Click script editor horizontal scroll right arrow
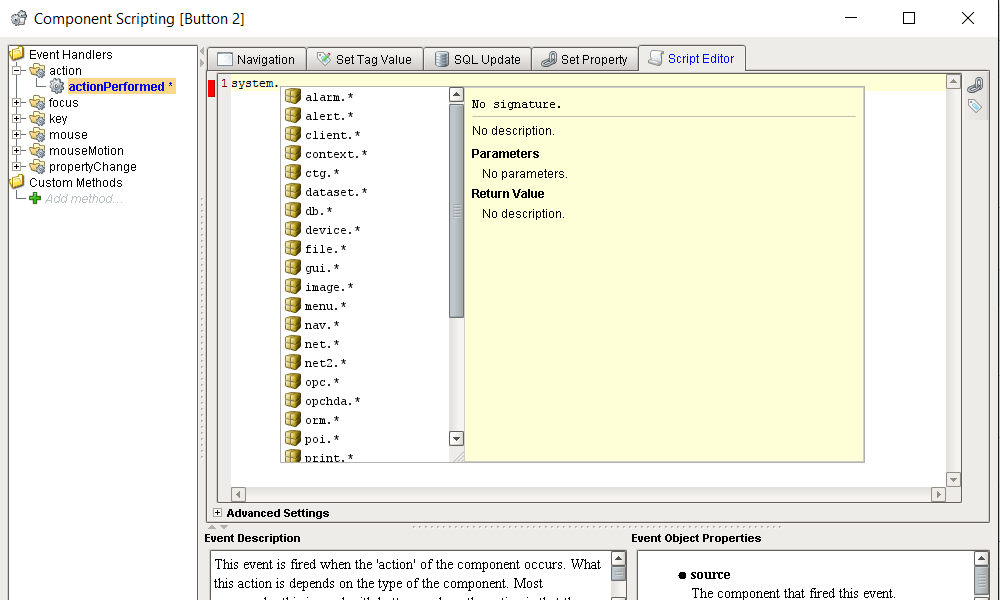 click(x=938, y=494)
